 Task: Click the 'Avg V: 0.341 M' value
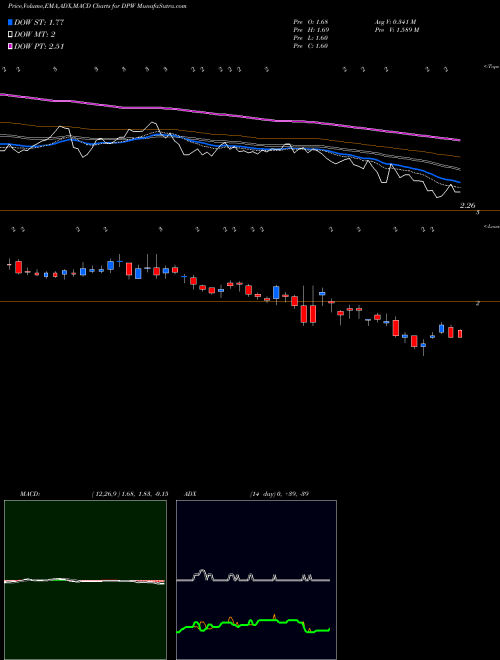(395, 22)
